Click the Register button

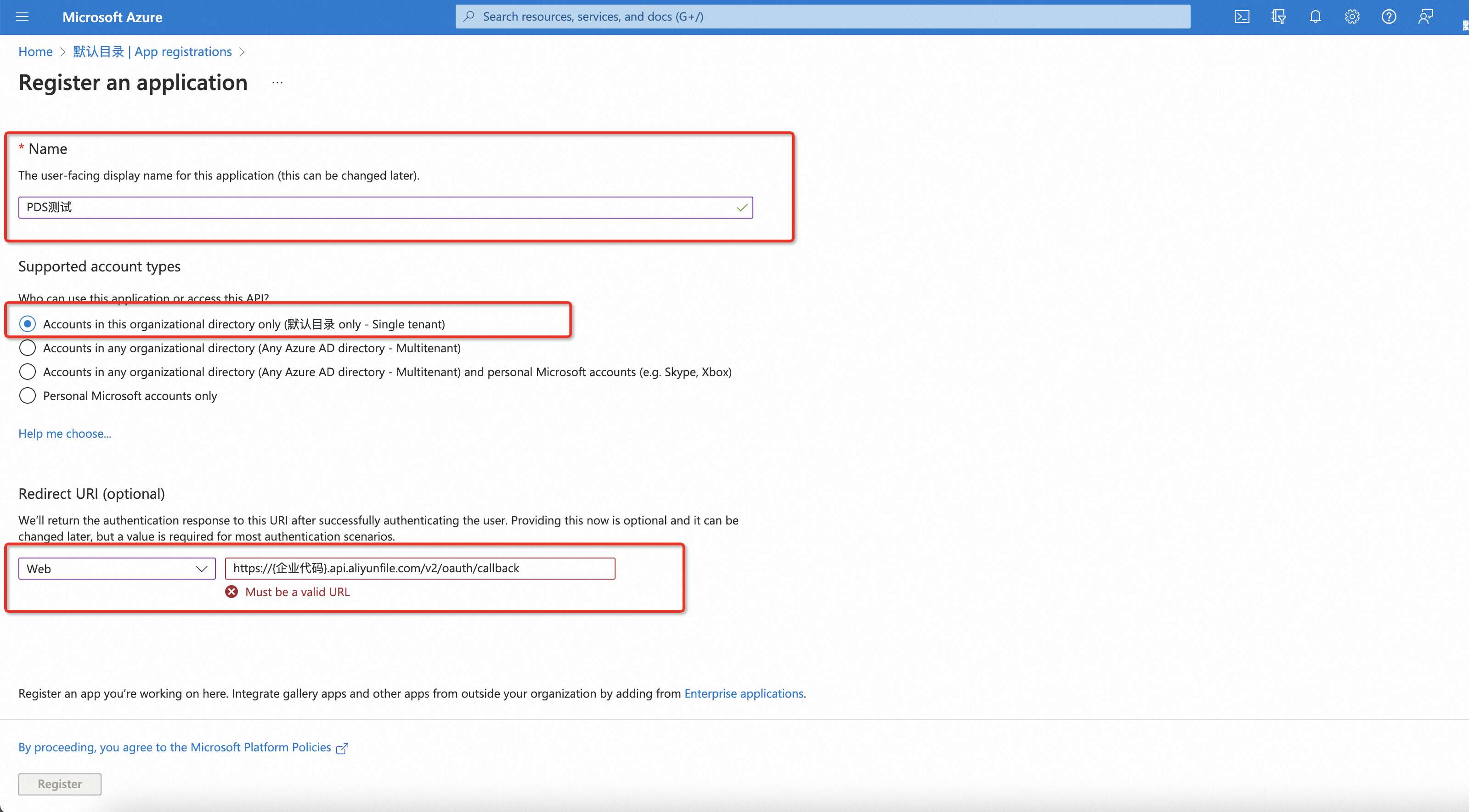(60, 784)
